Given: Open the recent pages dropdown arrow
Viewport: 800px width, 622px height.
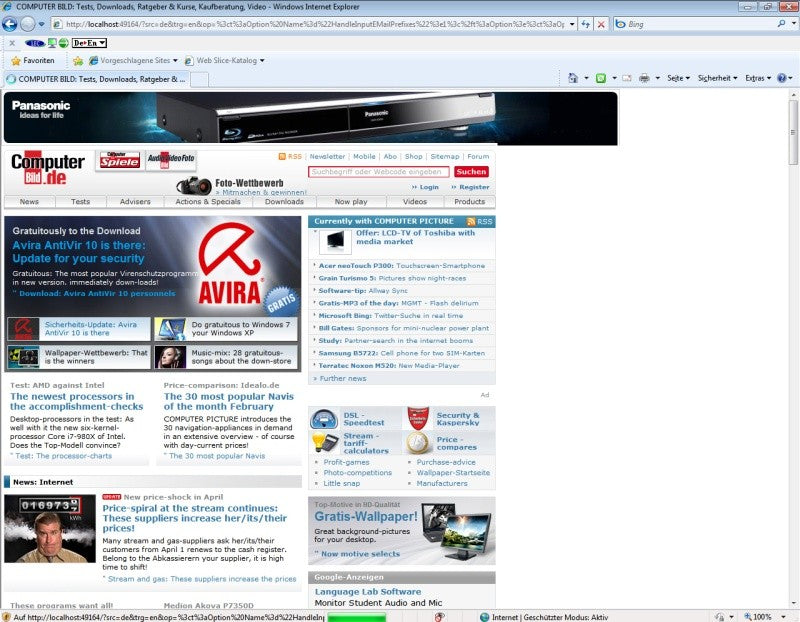Looking at the screenshot, I should 41,24.
